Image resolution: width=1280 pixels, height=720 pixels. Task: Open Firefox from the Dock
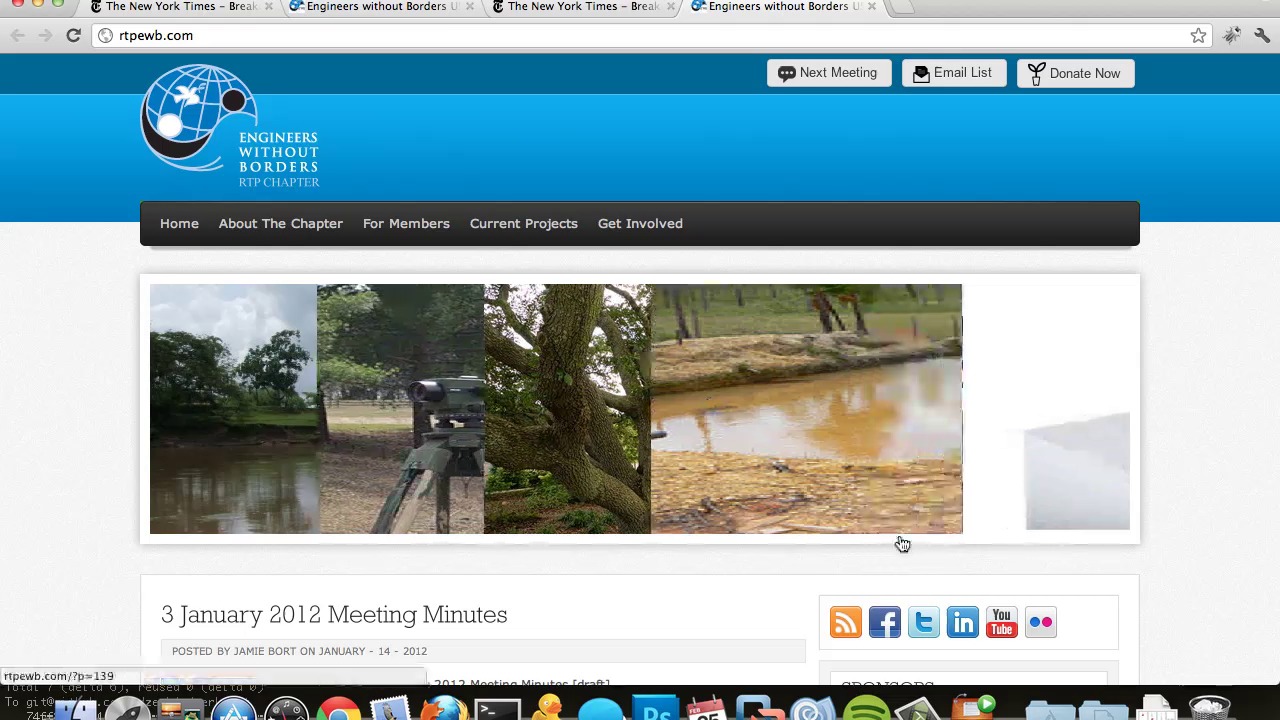click(x=443, y=708)
